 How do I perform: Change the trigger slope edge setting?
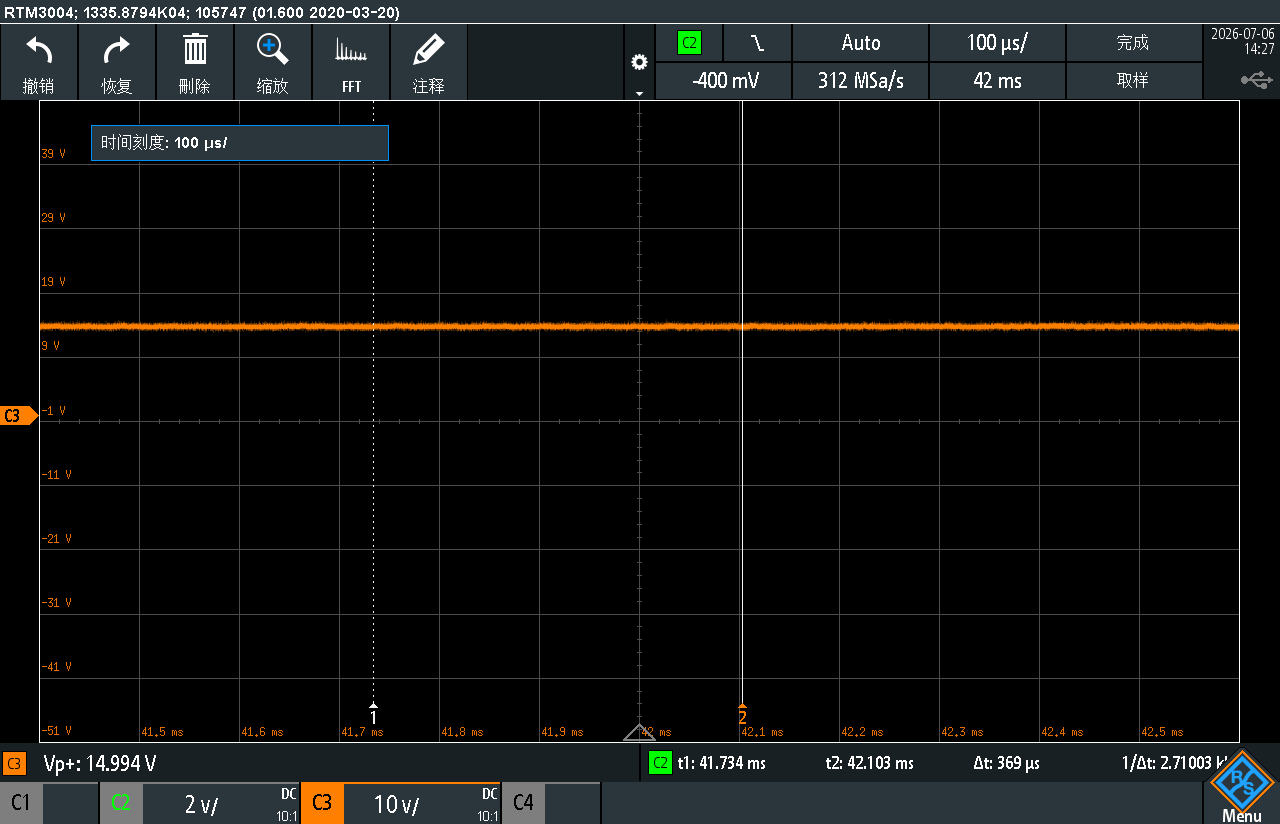[x=757, y=43]
